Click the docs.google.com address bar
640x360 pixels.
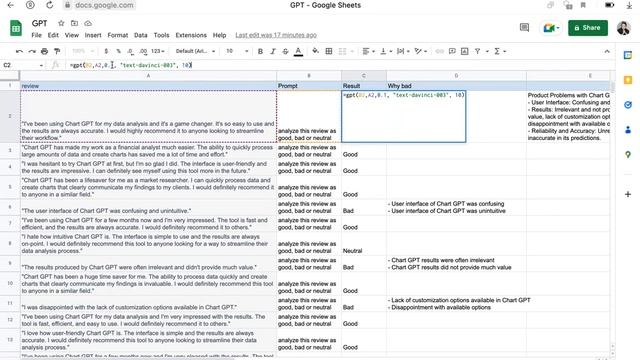(x=99, y=5)
